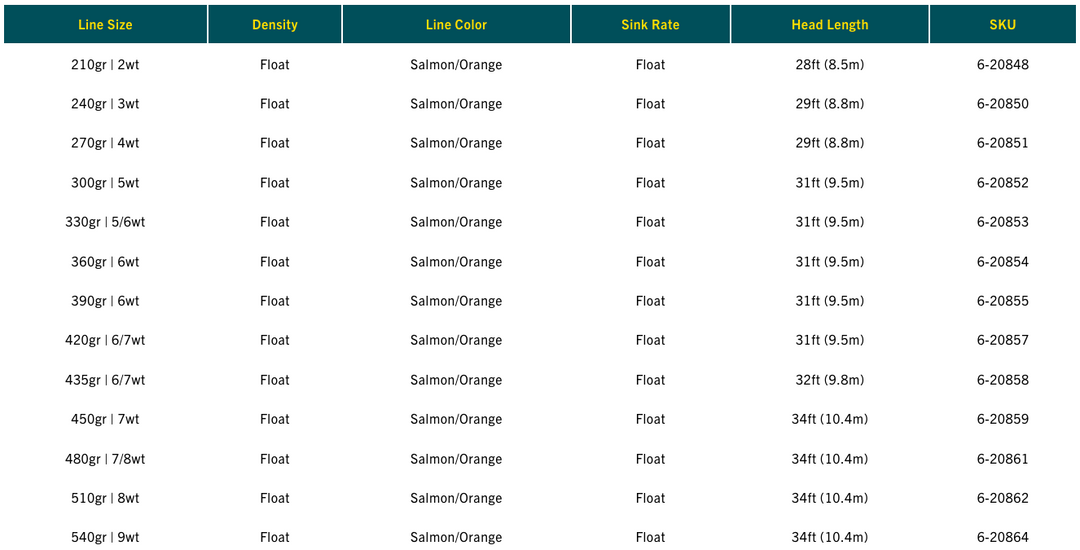Click the 330gr | 5/6wt line size
This screenshot has width=1080, height=550.
(105, 222)
